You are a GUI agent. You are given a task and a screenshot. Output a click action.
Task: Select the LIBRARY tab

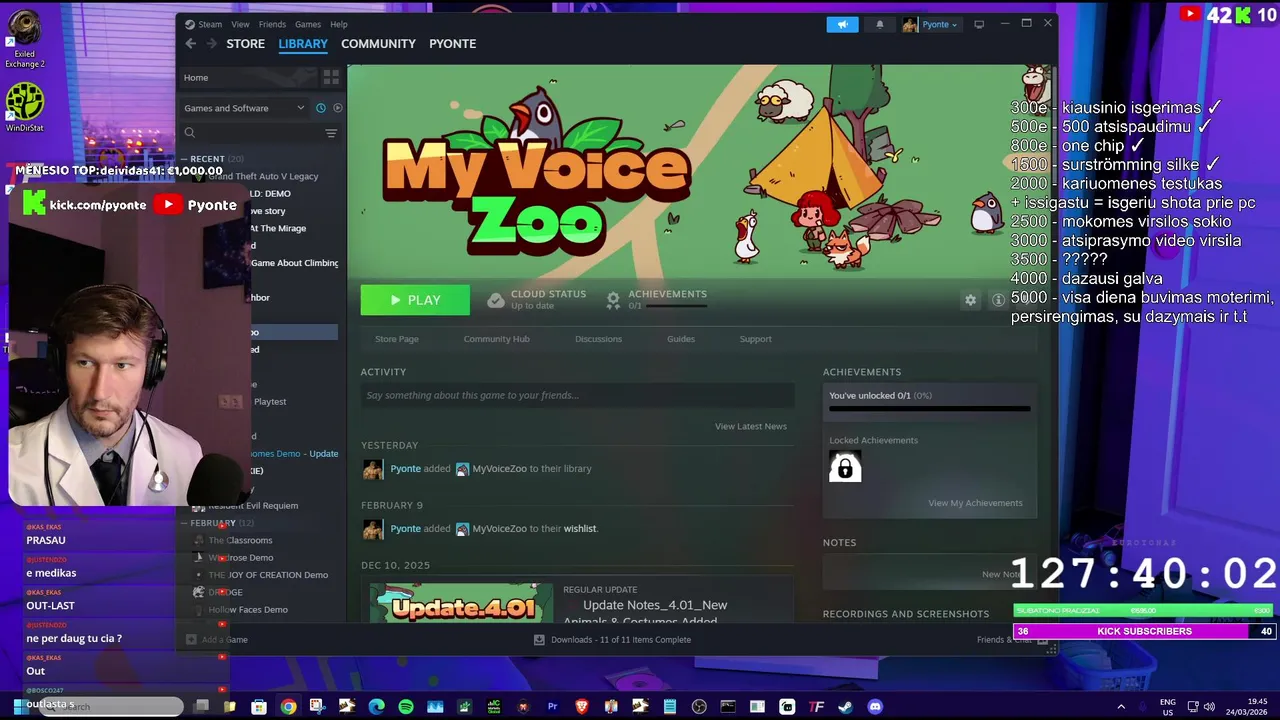point(303,44)
